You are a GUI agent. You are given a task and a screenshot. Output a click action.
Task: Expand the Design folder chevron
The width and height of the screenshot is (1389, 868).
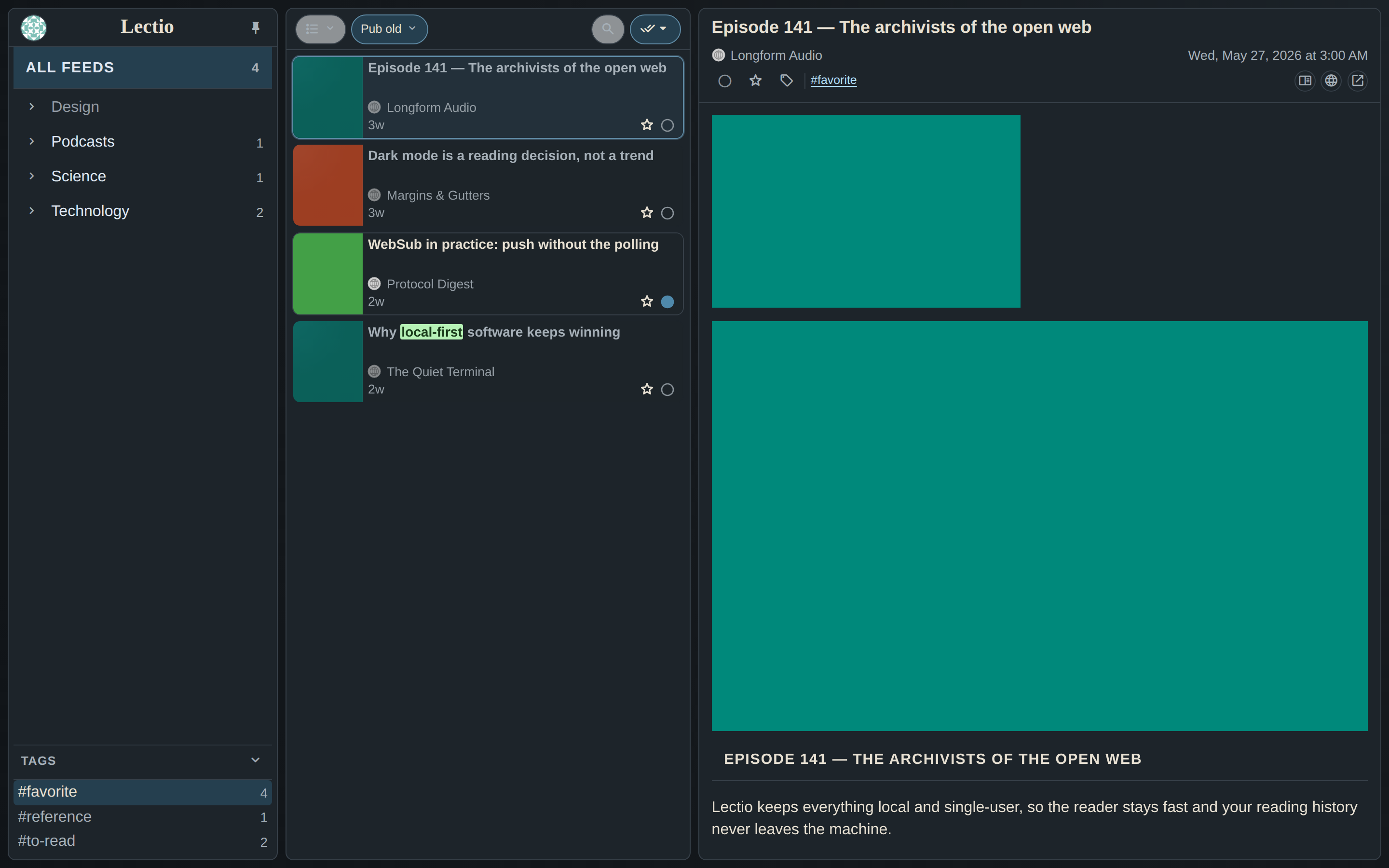[x=31, y=107]
